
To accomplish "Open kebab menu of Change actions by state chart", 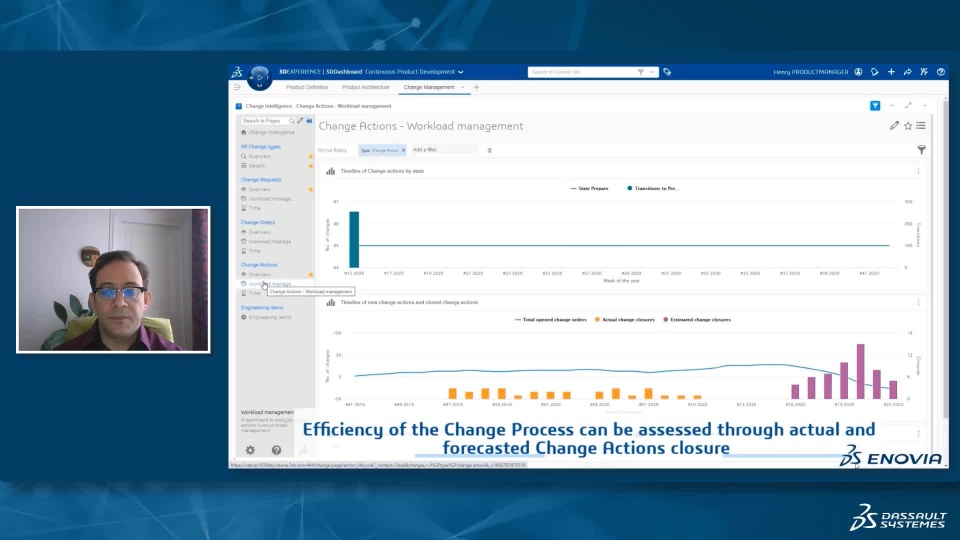I will pyautogui.click(x=918, y=171).
